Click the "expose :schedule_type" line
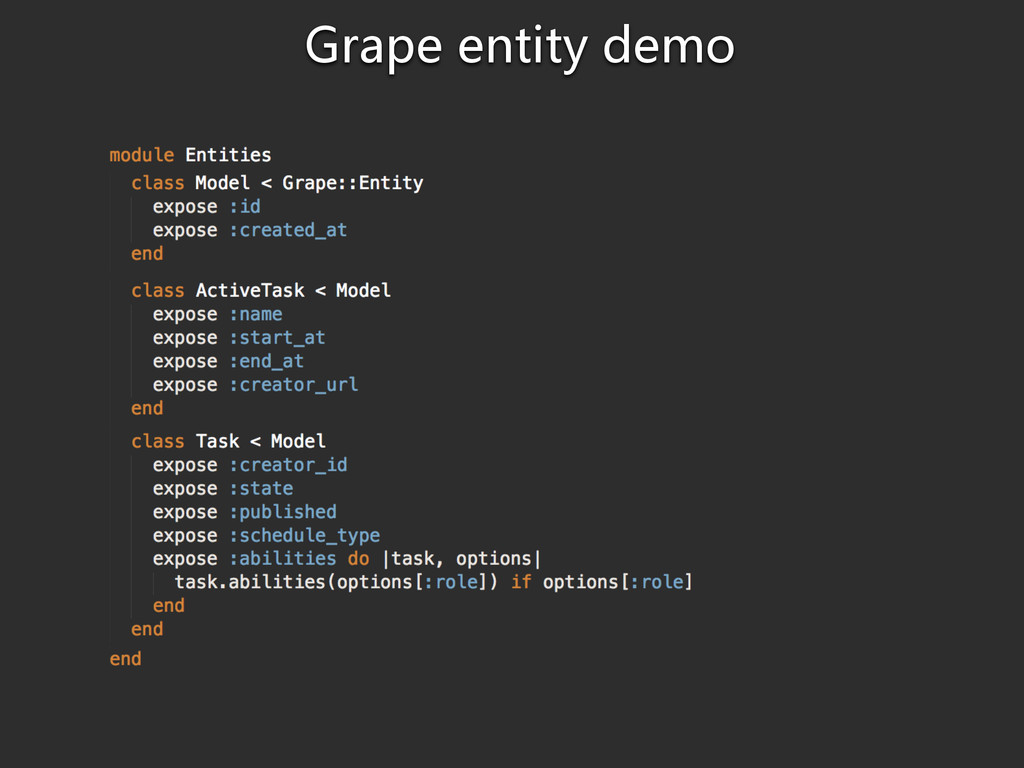 [266, 536]
